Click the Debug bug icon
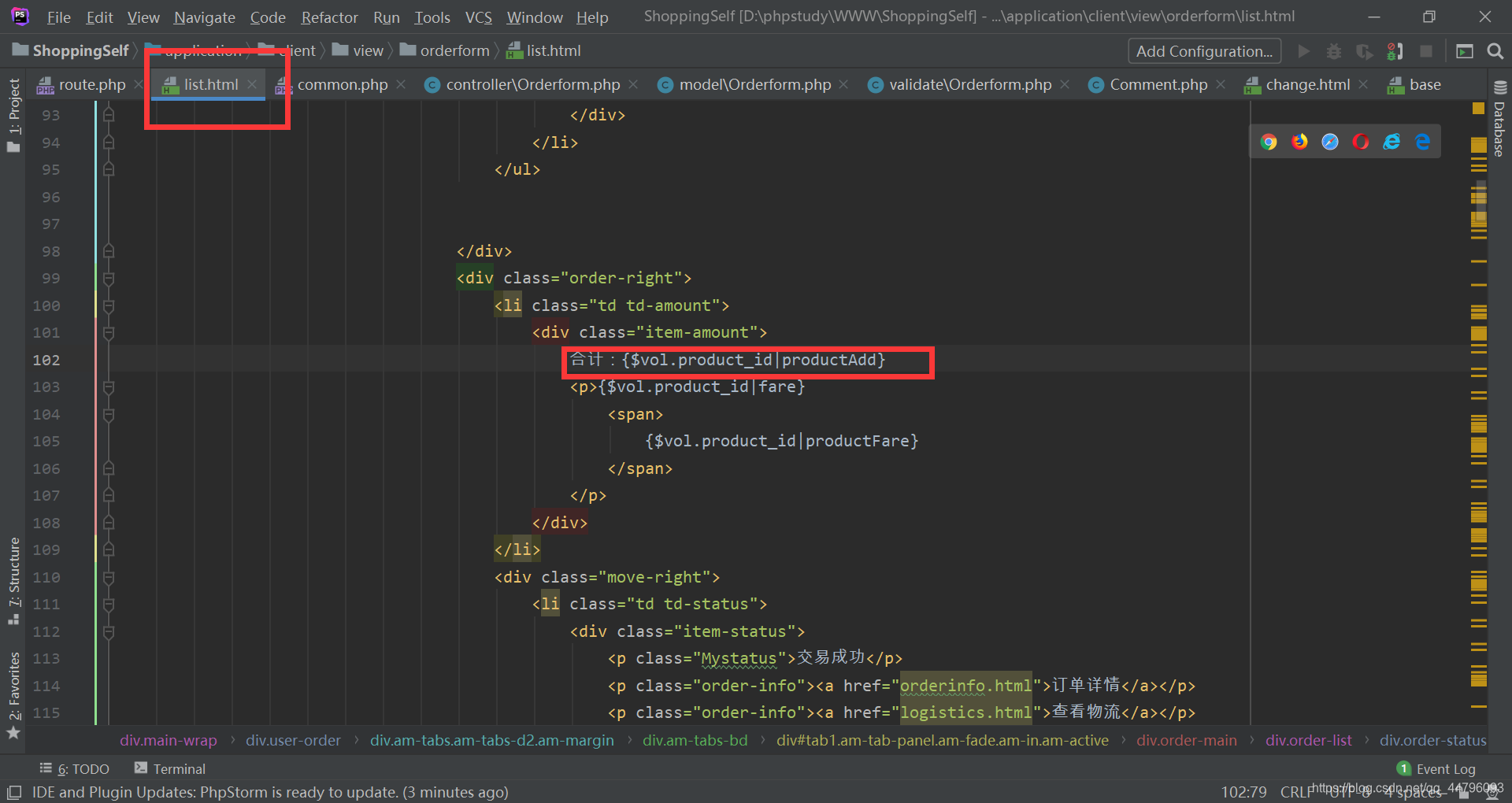 [1334, 51]
